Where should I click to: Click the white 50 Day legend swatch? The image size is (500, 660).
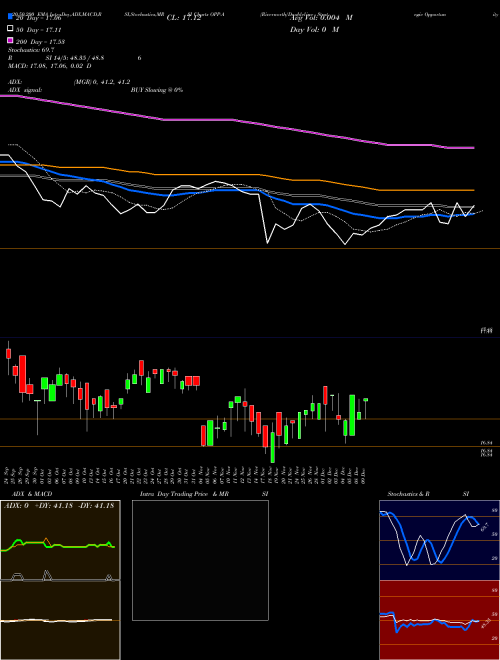[x=10, y=29]
